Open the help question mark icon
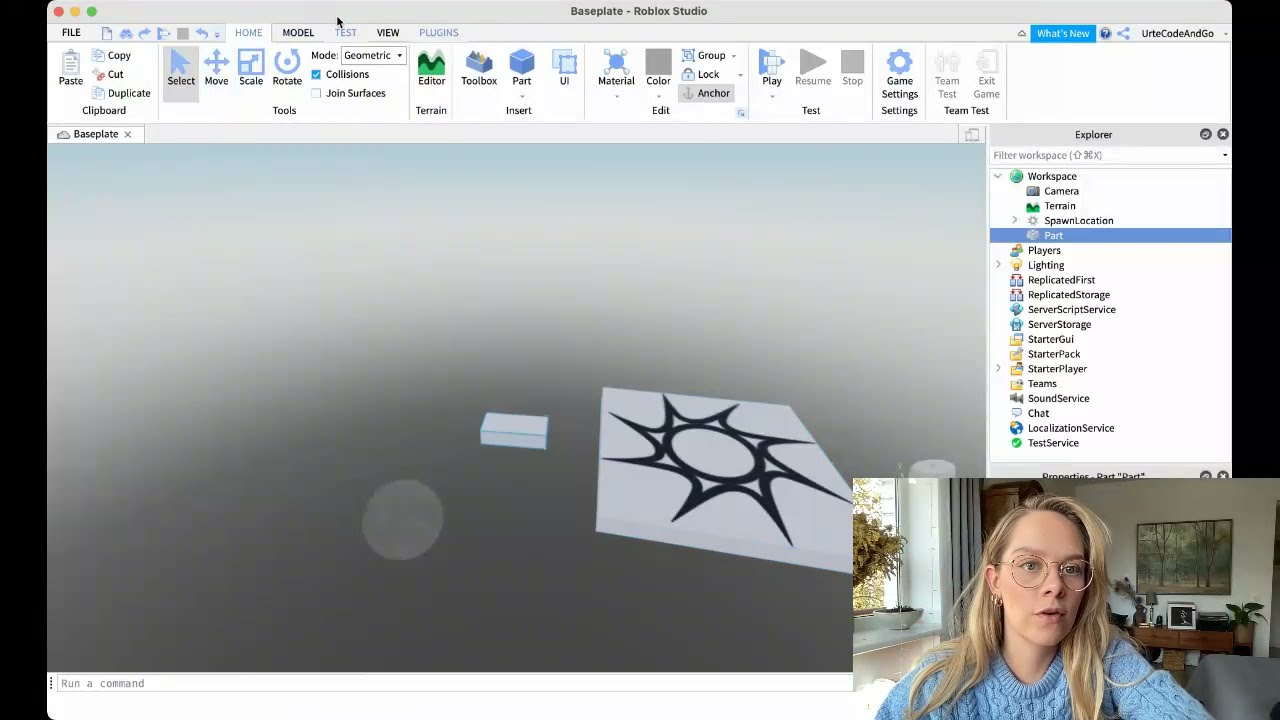Viewport: 1280px width, 720px height. (1105, 33)
